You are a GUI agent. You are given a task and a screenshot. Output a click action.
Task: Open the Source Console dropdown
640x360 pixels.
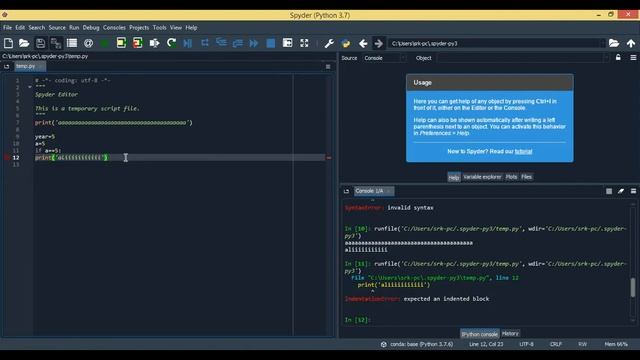pos(385,58)
